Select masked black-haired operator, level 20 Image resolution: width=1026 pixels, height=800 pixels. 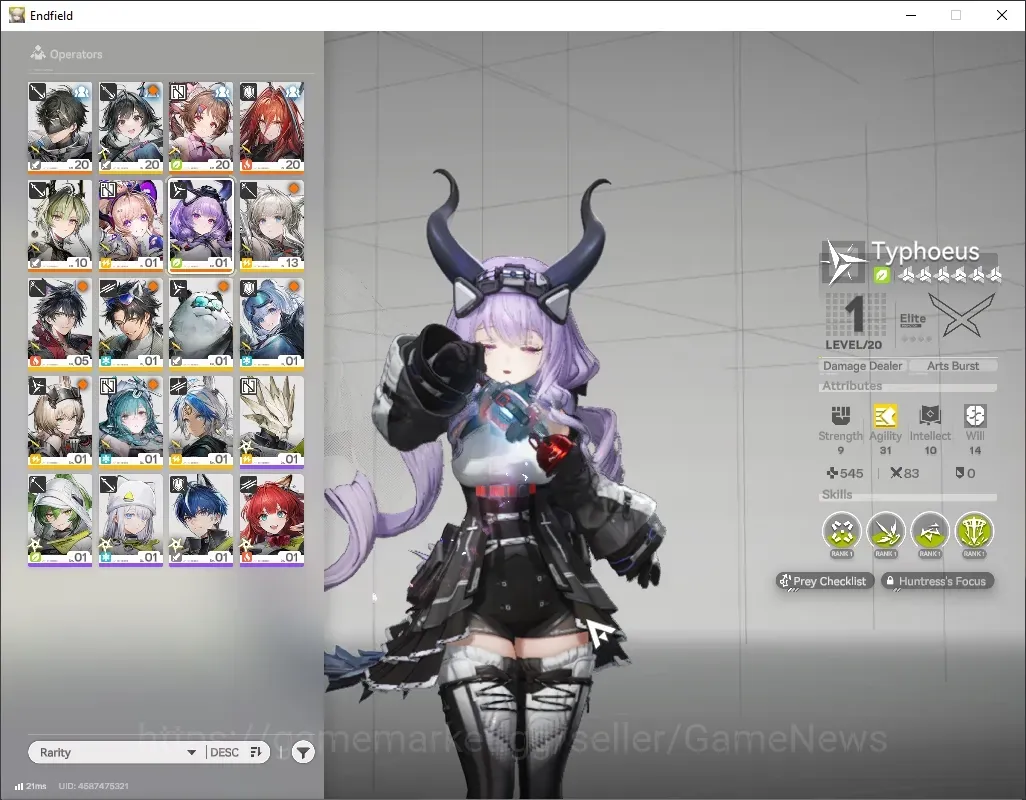click(60, 127)
